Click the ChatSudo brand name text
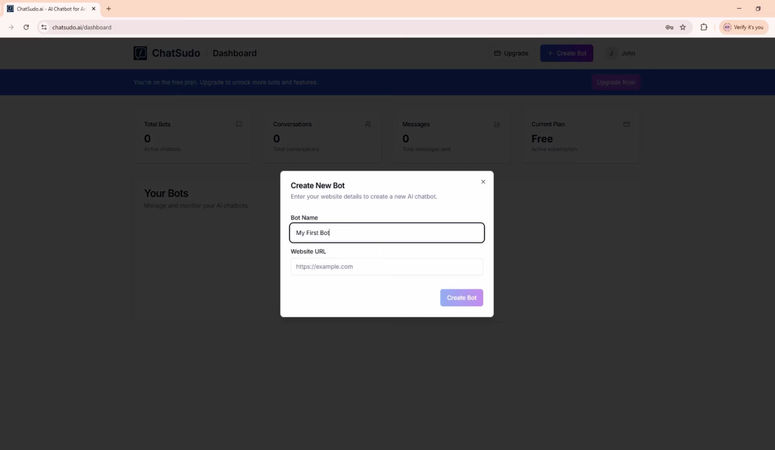775x450 pixels. coord(176,53)
